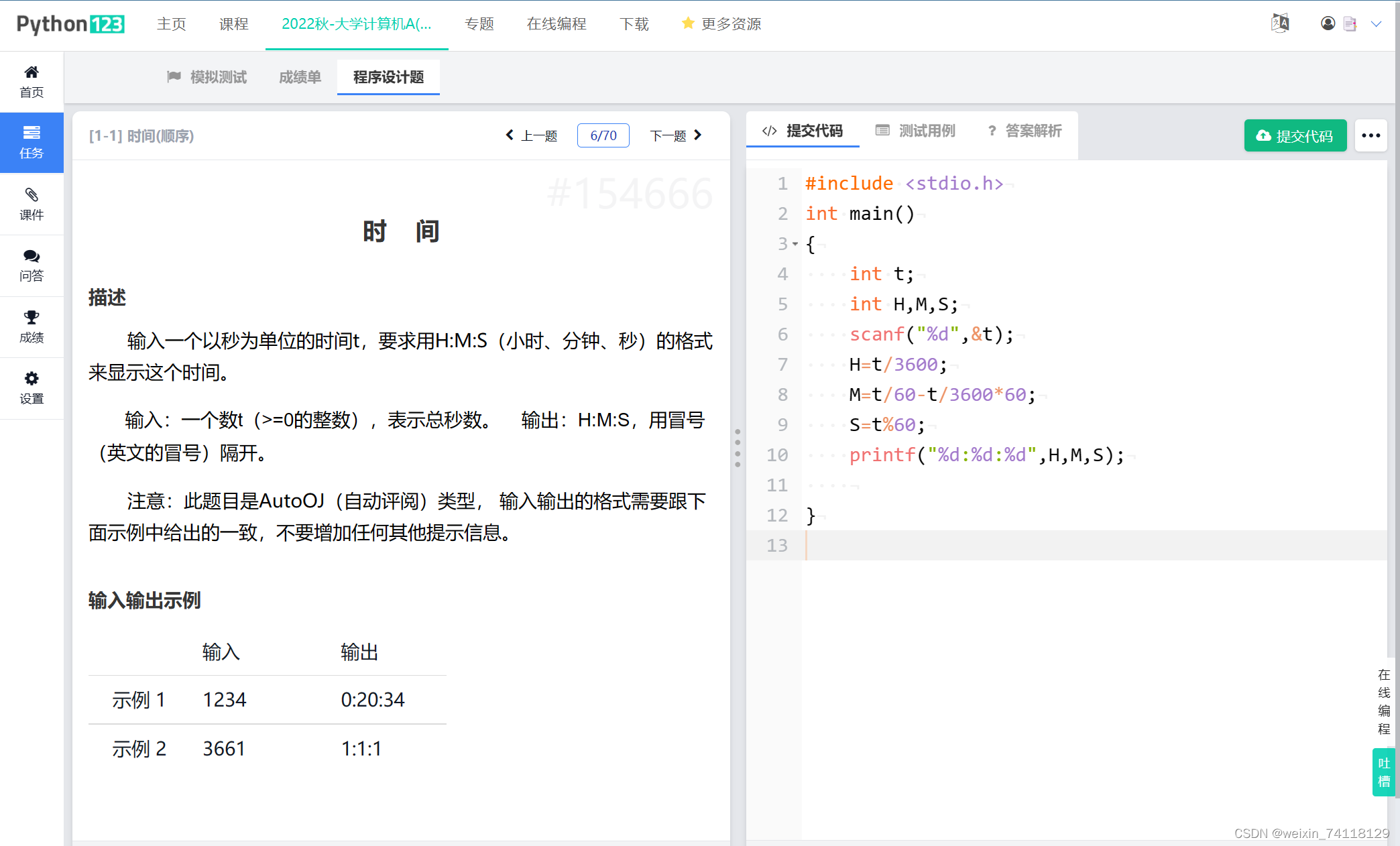Expand the dropdown chevron beside profile icons
The height and width of the screenshot is (846, 1400).
pyautogui.click(x=1377, y=24)
